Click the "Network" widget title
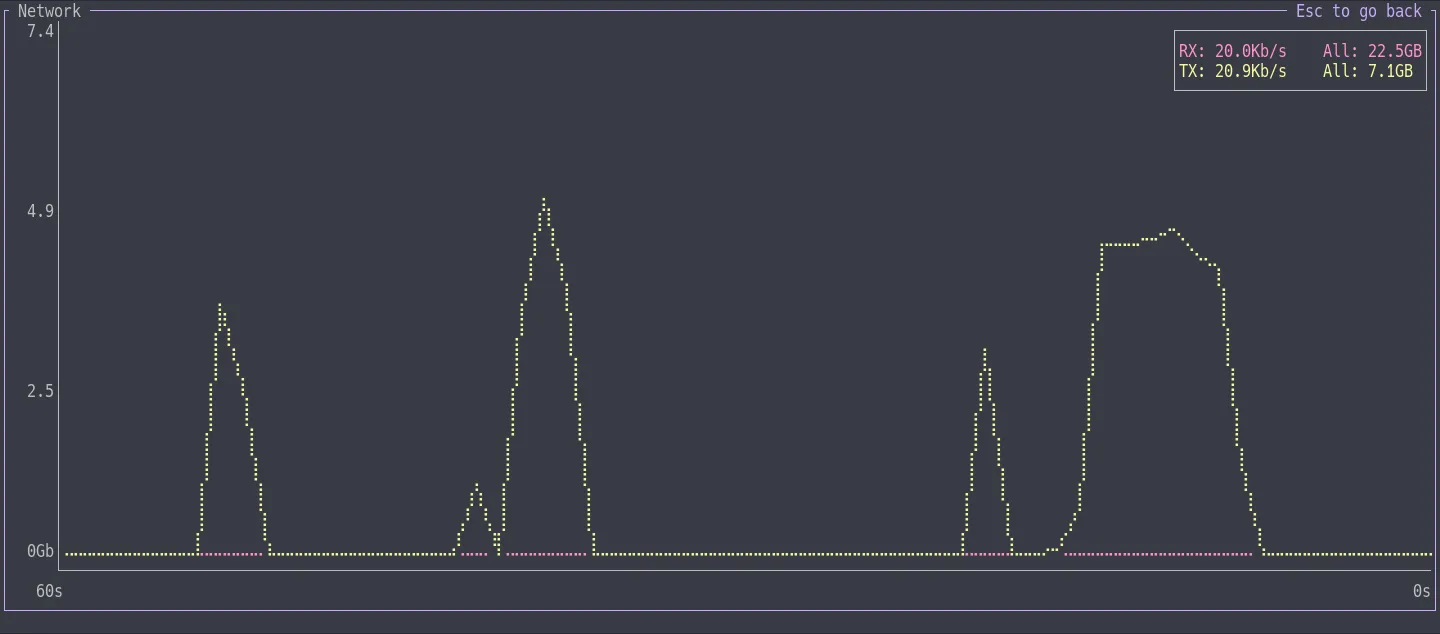 (x=49, y=11)
